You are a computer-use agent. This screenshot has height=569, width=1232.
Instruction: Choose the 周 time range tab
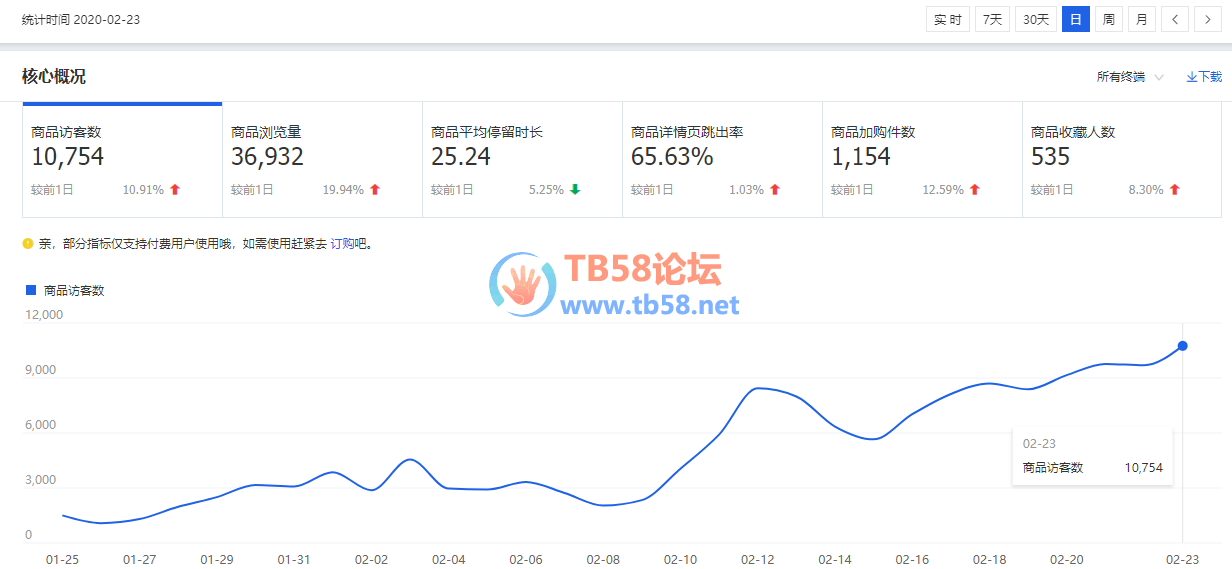click(1108, 19)
